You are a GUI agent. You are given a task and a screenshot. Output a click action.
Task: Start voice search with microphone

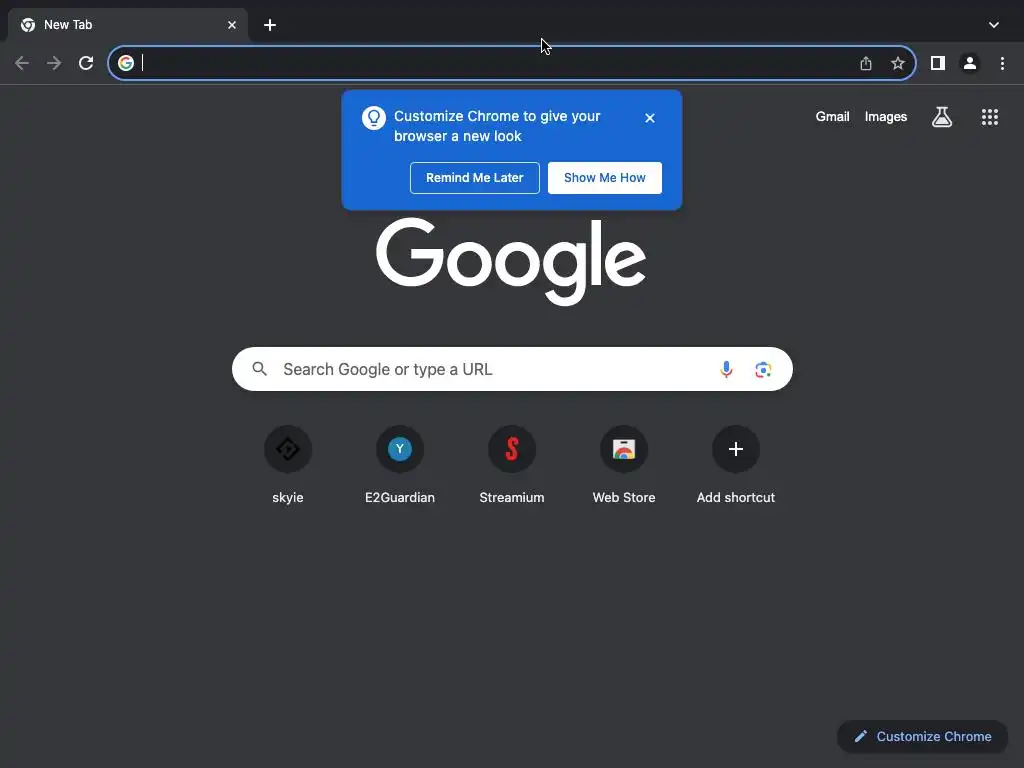tap(726, 369)
